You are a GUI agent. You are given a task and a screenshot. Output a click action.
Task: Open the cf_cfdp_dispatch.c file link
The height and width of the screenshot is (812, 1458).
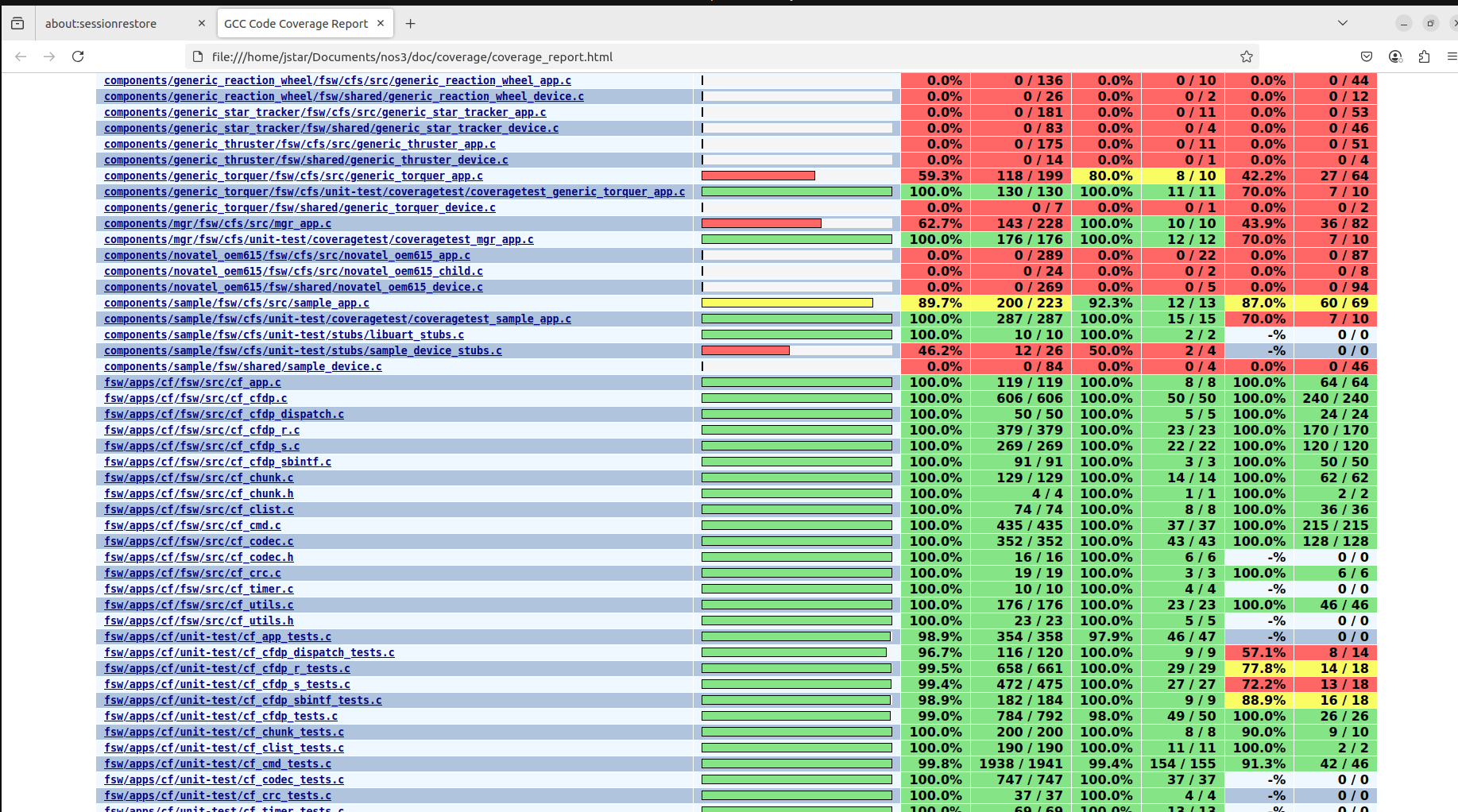click(224, 414)
